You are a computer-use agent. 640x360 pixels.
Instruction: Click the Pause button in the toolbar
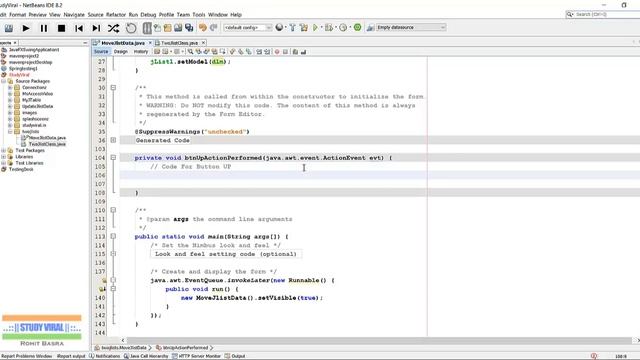click(x=43, y=28)
